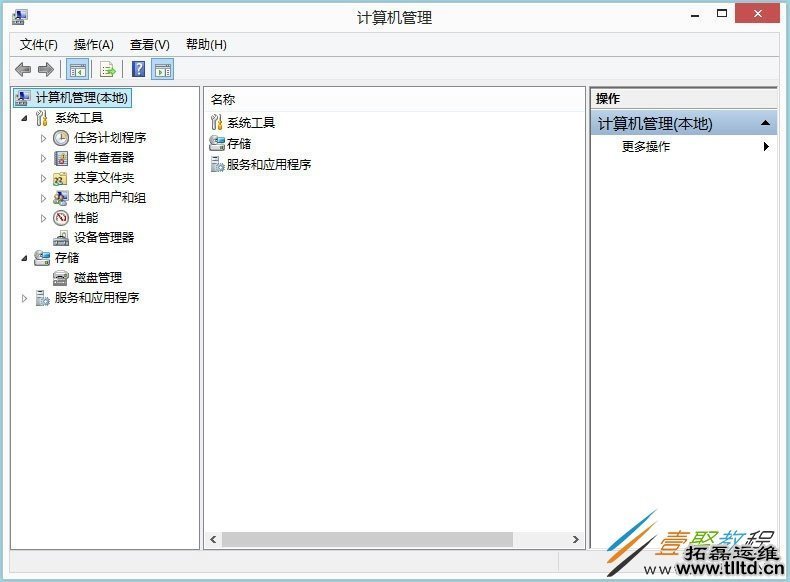The image size is (790, 582).
Task: Click the Back arrow toolbar icon
Action: 23,70
